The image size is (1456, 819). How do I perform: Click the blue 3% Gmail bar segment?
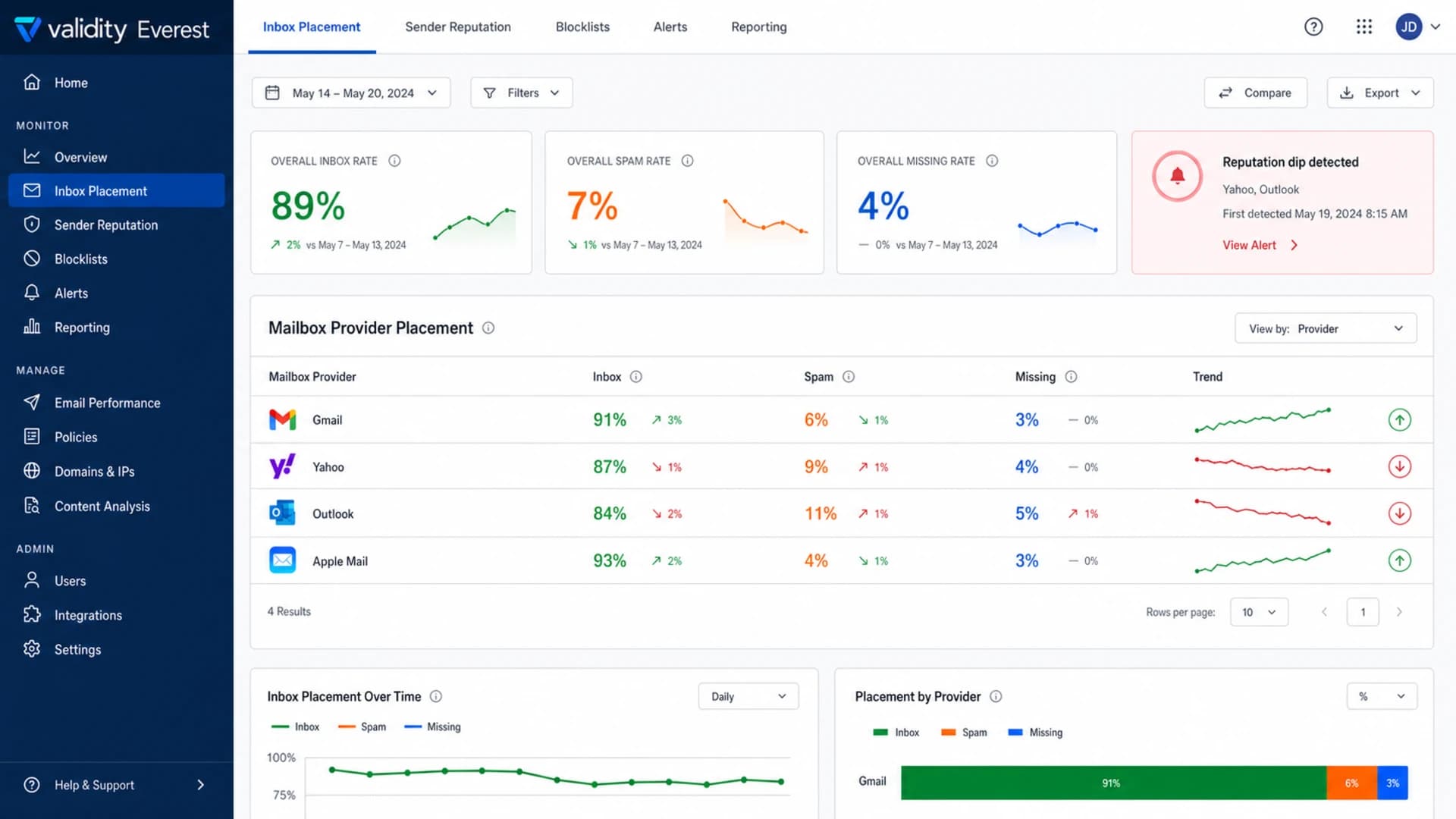(1393, 783)
